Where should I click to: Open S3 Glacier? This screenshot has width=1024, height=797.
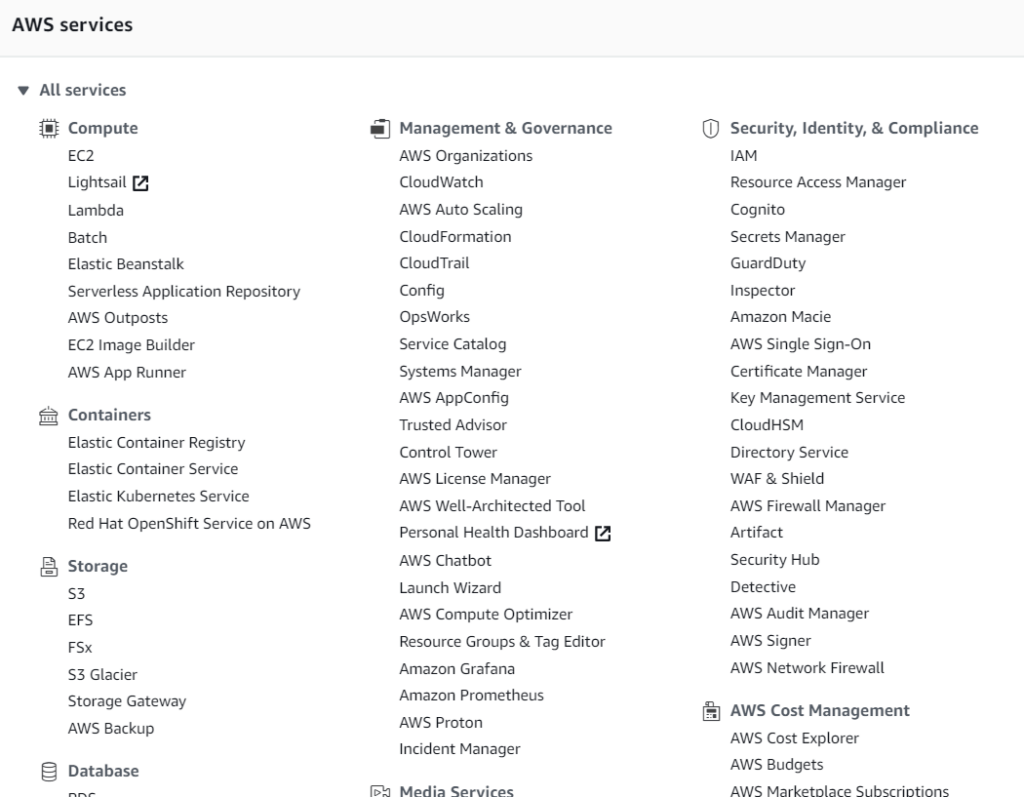pyautogui.click(x=103, y=675)
